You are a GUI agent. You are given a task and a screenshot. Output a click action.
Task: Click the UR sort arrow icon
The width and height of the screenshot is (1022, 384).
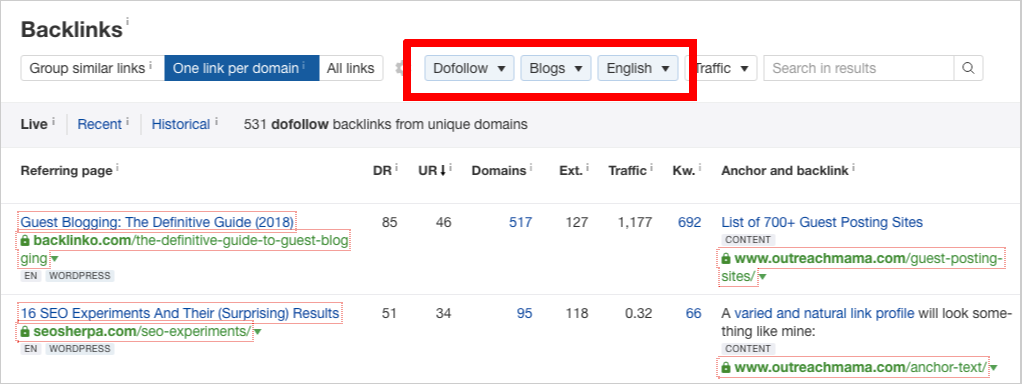(x=443, y=171)
